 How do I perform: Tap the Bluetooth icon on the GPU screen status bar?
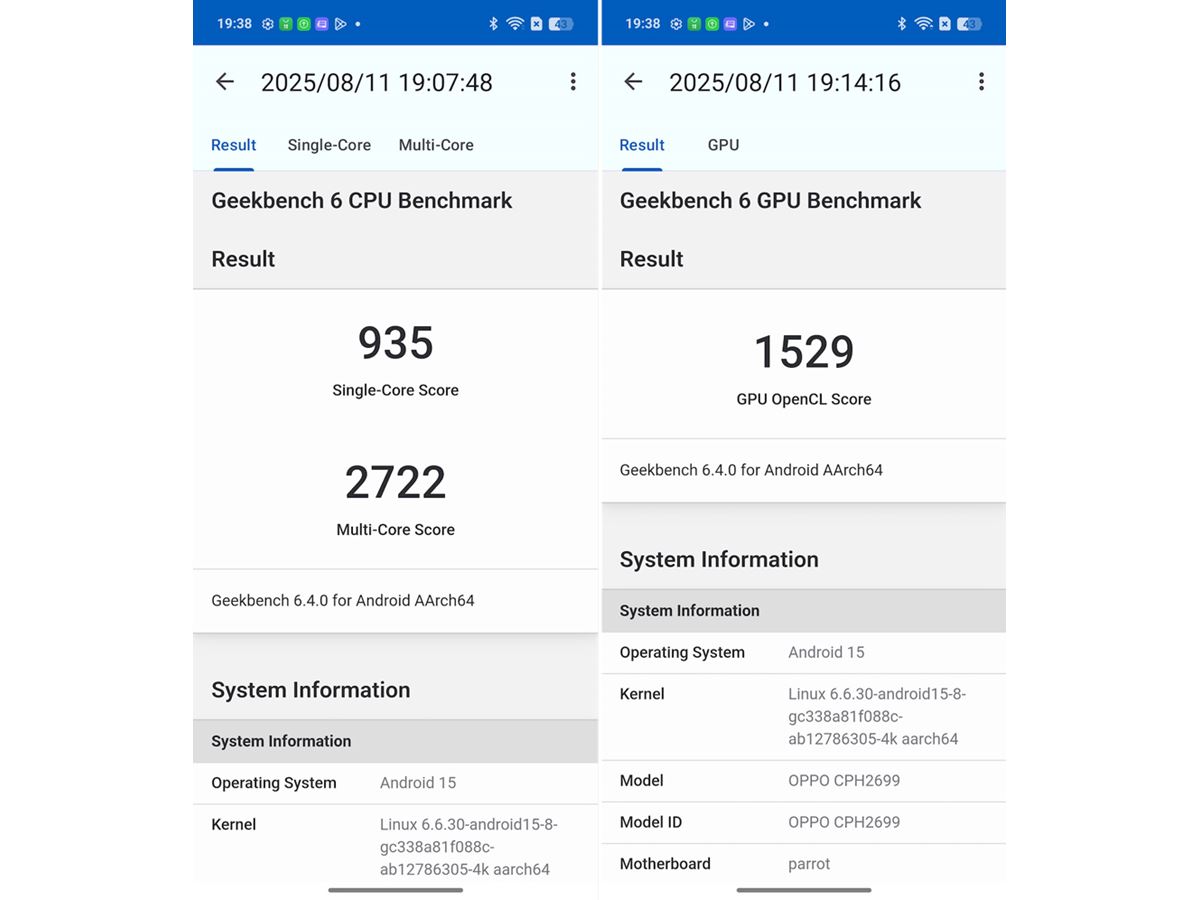(901, 23)
